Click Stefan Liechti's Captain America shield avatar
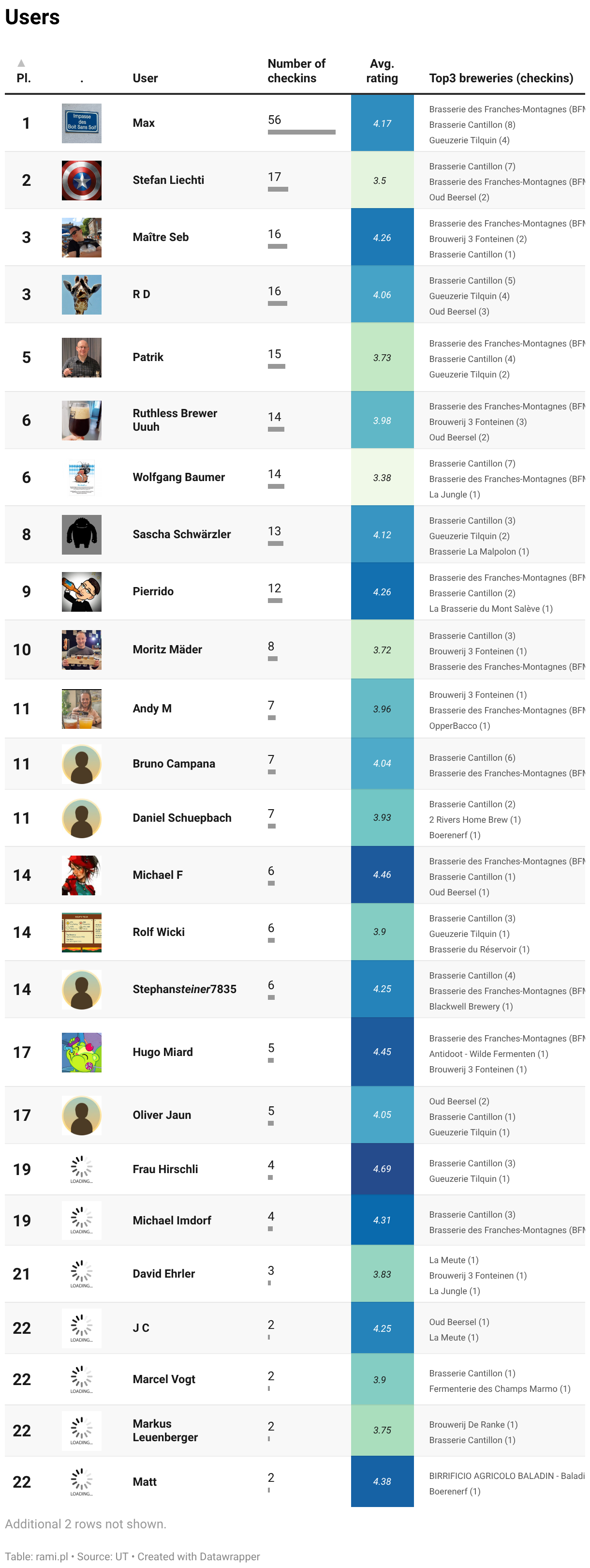Viewport: 590px width, 1568px height. pos(82,181)
